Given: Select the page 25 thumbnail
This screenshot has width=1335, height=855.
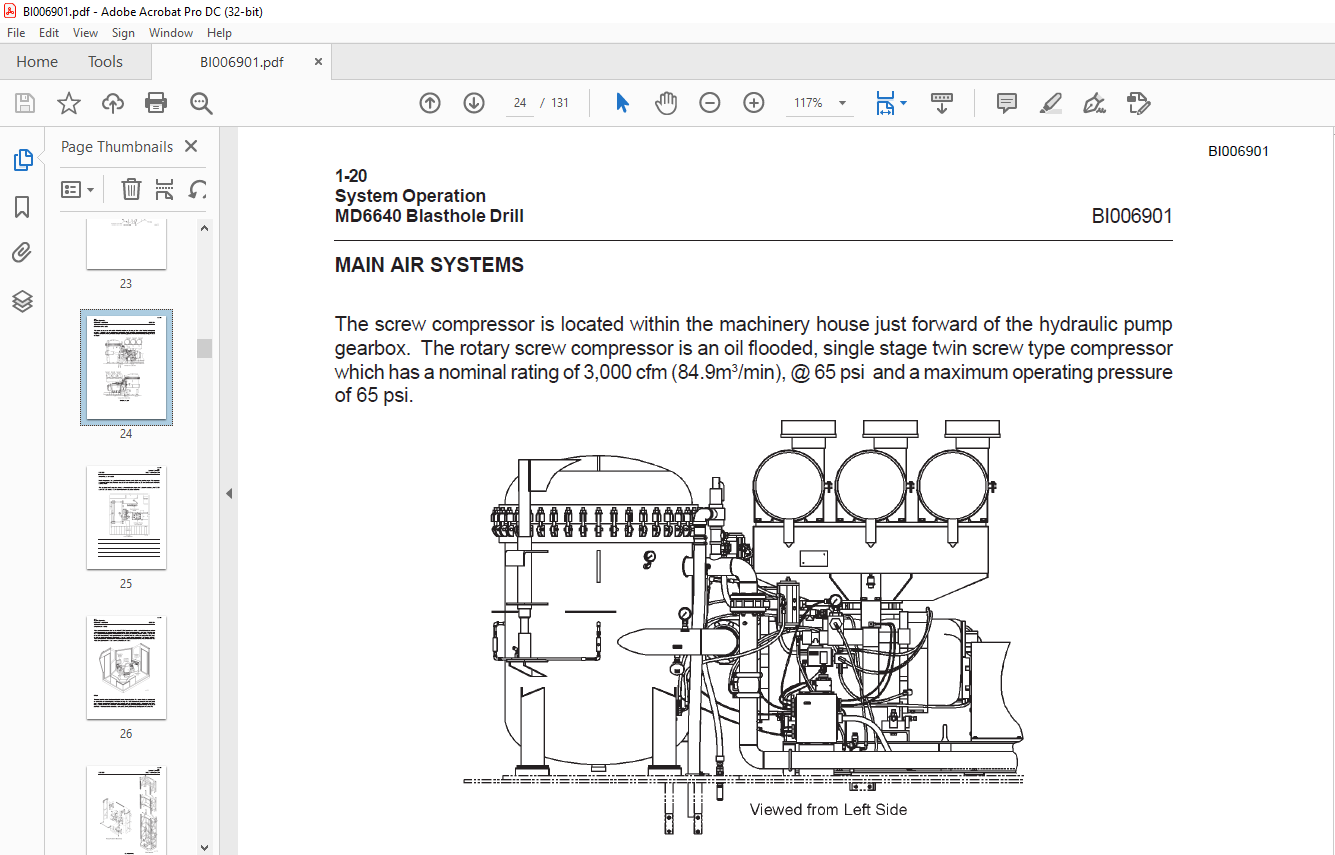Looking at the screenshot, I should click(126, 518).
